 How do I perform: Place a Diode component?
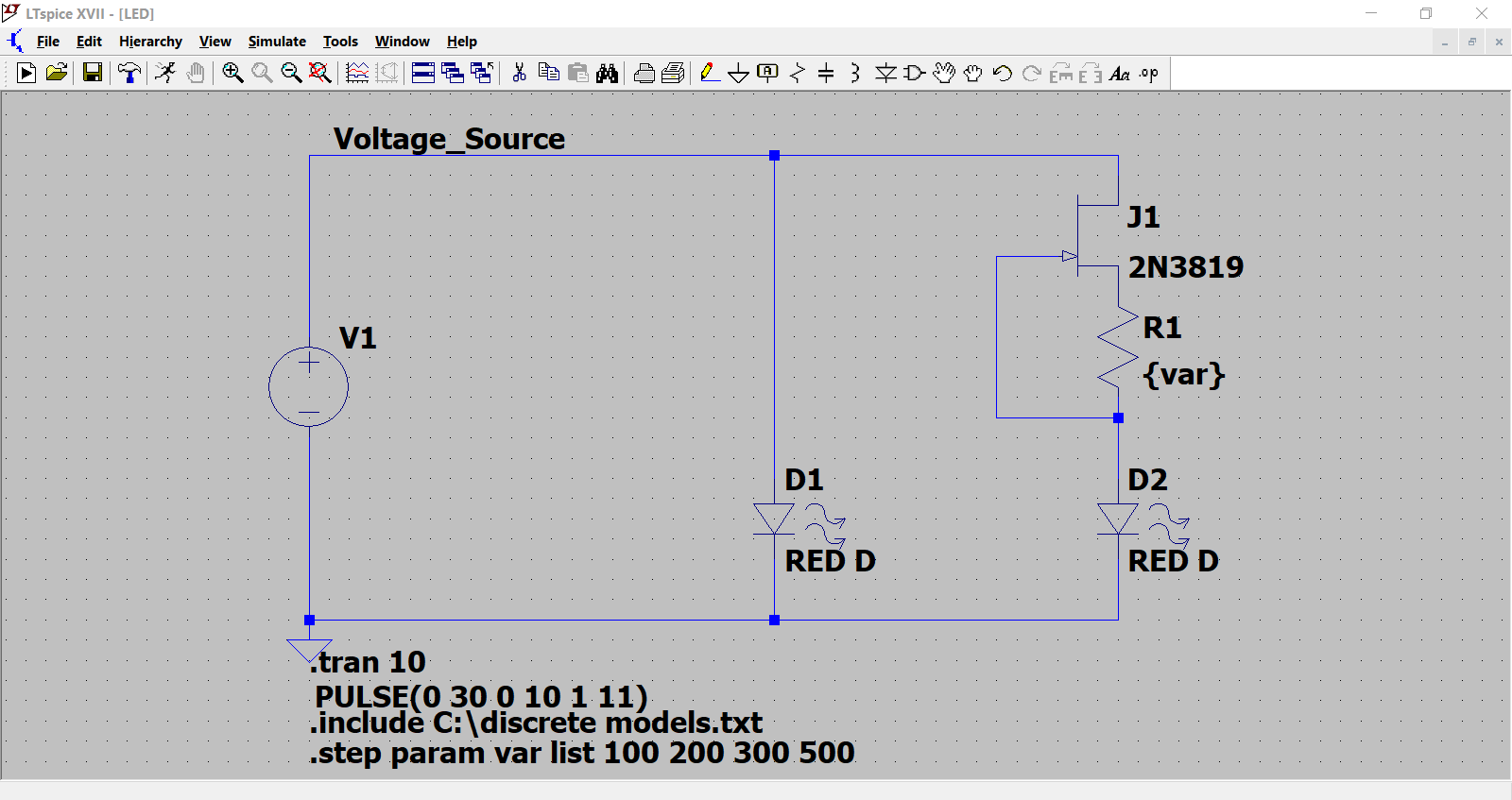[885, 73]
